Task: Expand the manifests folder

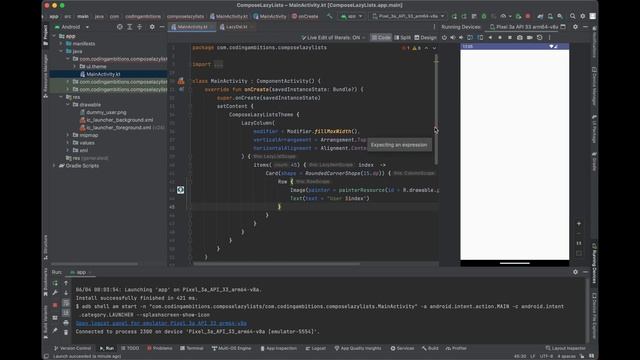Action: (x=61, y=44)
